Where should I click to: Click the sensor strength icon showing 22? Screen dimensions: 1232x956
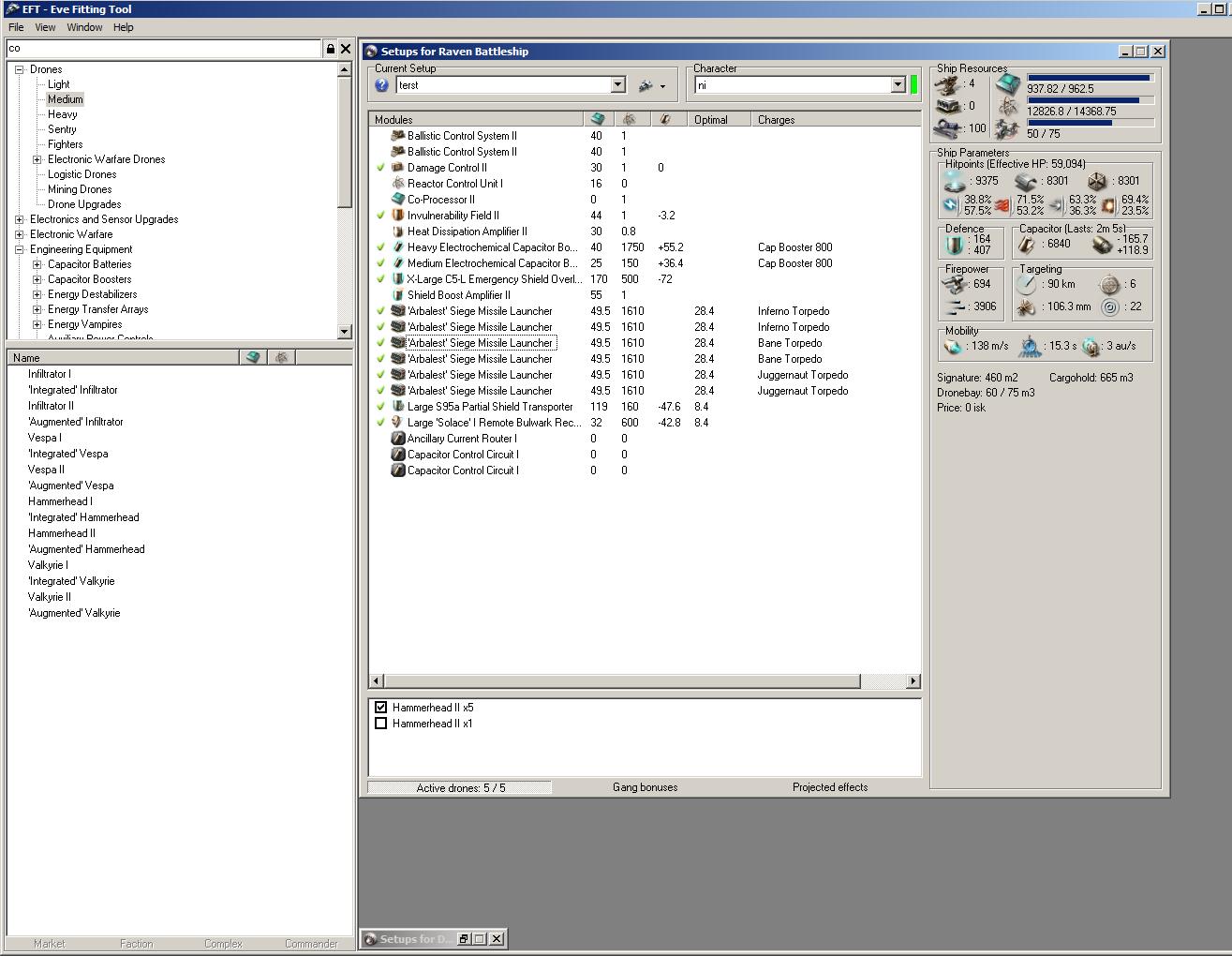[x=1110, y=306]
